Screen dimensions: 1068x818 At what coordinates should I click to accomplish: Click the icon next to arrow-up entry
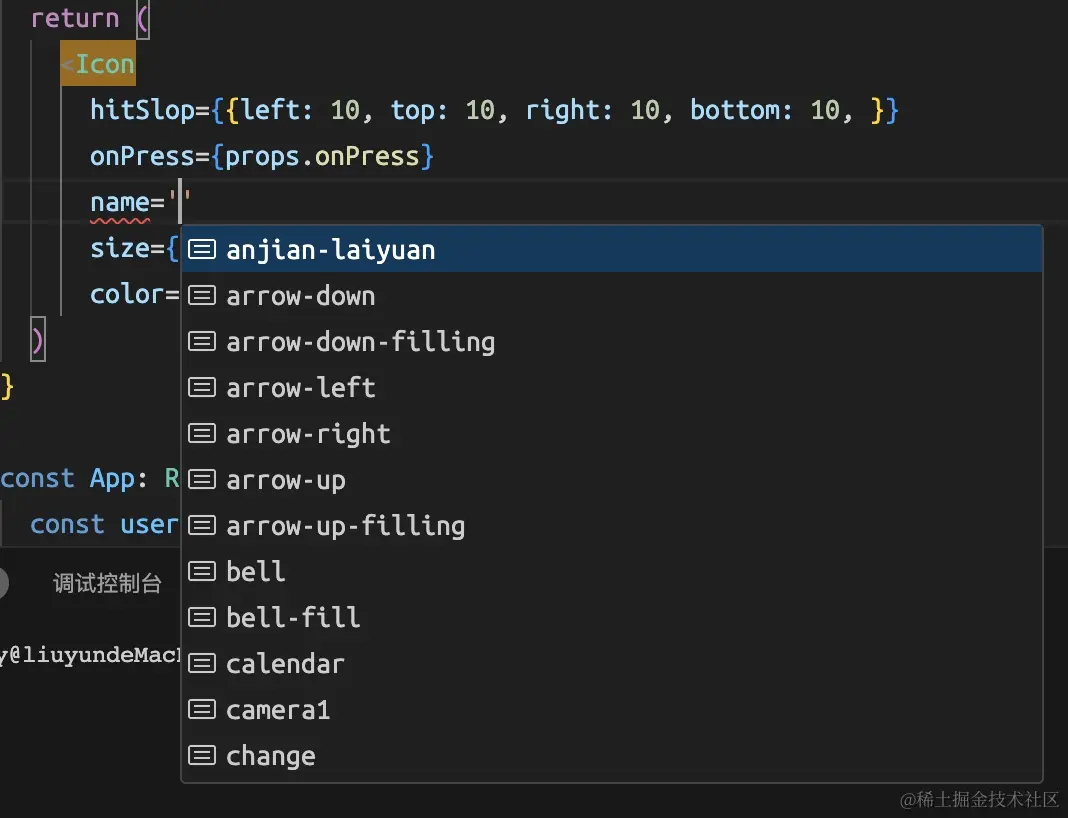click(x=202, y=479)
